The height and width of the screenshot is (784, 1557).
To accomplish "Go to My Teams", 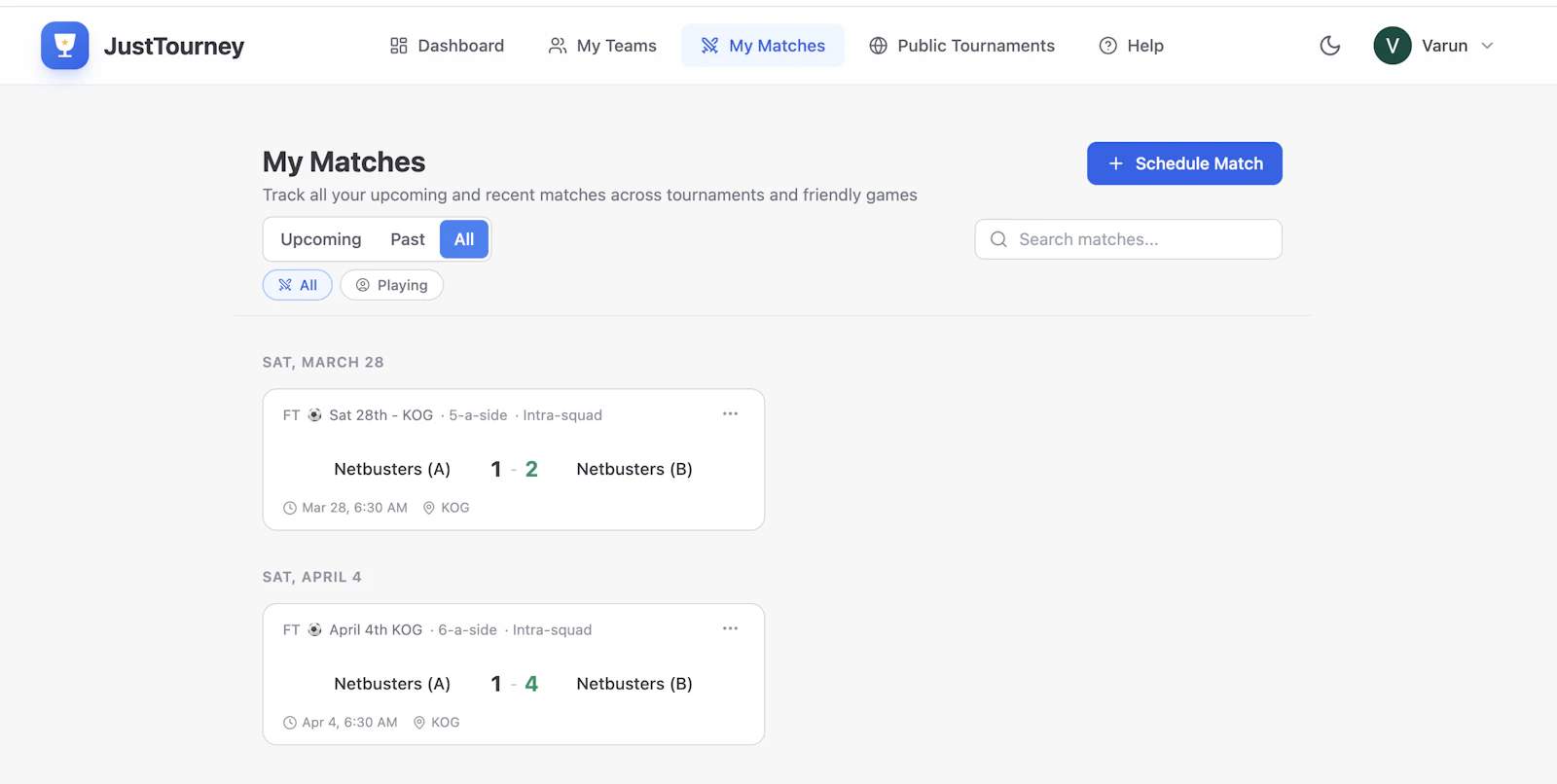I will [x=602, y=46].
